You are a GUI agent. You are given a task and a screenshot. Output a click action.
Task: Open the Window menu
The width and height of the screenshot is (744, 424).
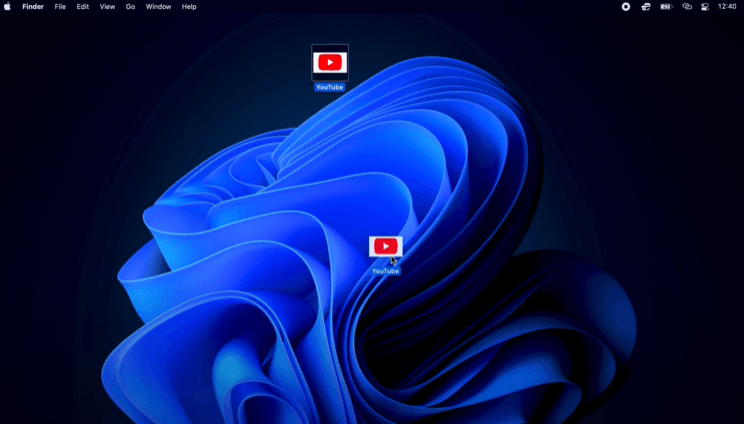[x=158, y=7]
